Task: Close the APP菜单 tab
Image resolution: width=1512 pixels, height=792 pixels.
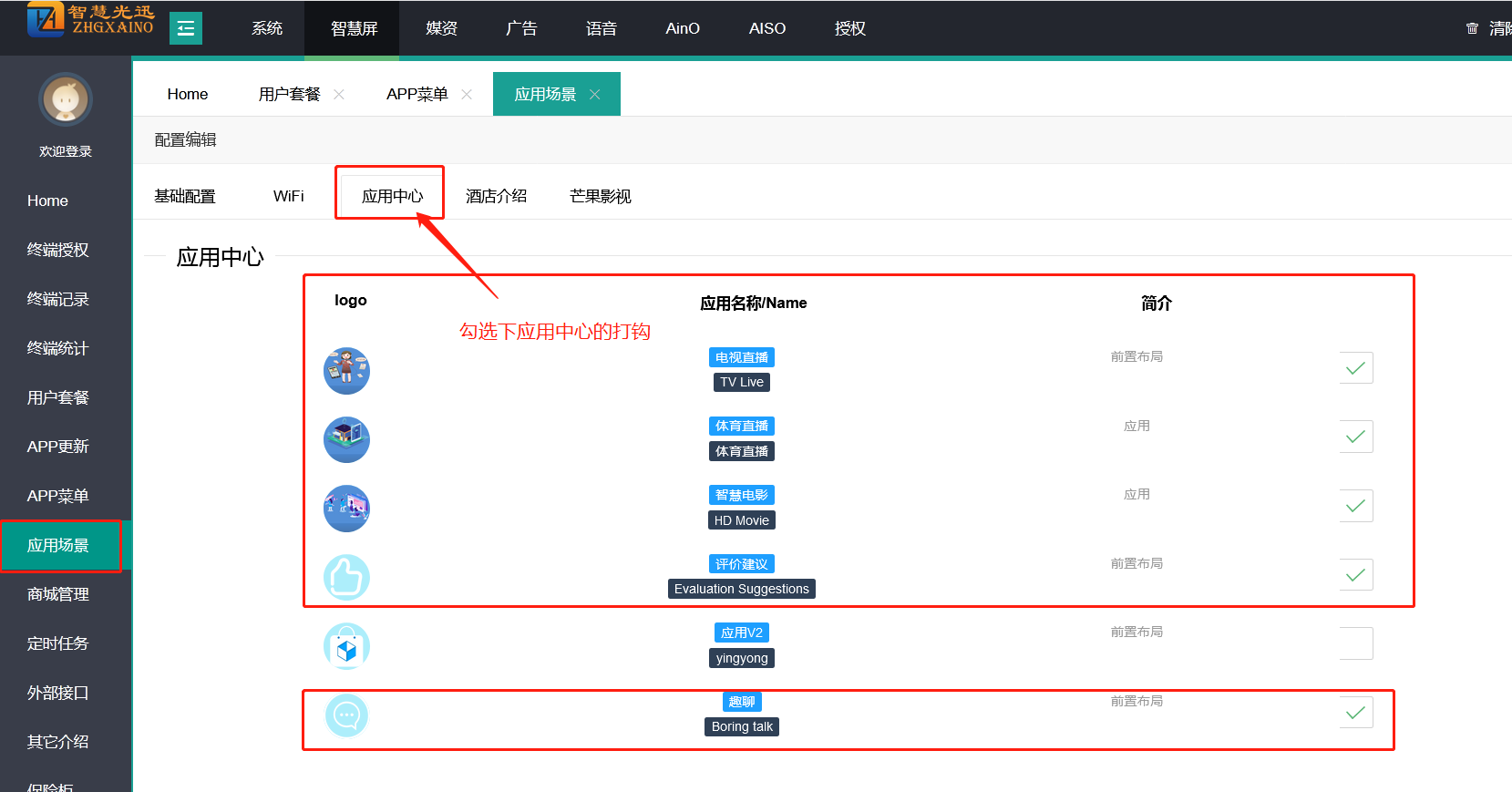Action: (x=467, y=95)
